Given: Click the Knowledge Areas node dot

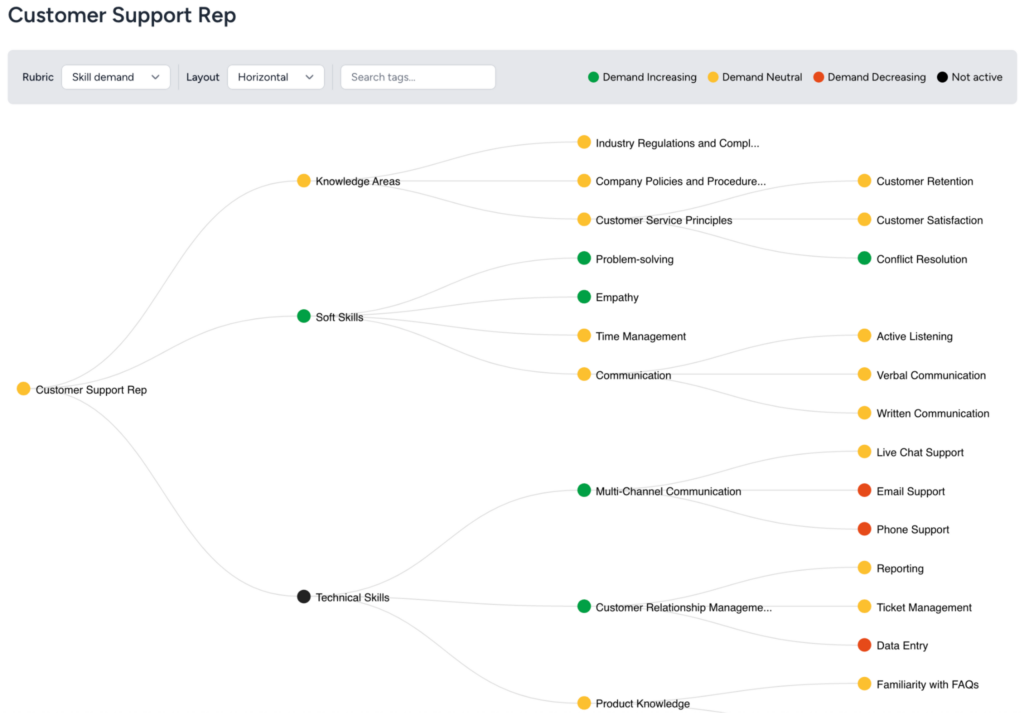Looking at the screenshot, I should click(x=304, y=181).
